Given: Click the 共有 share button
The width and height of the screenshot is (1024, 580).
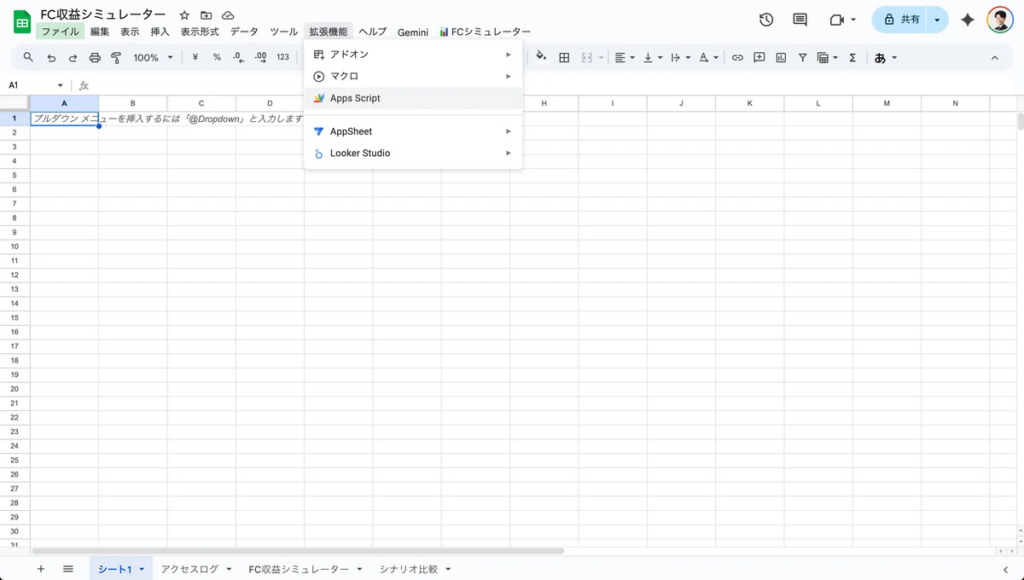Looking at the screenshot, I should pyautogui.click(x=900, y=19).
